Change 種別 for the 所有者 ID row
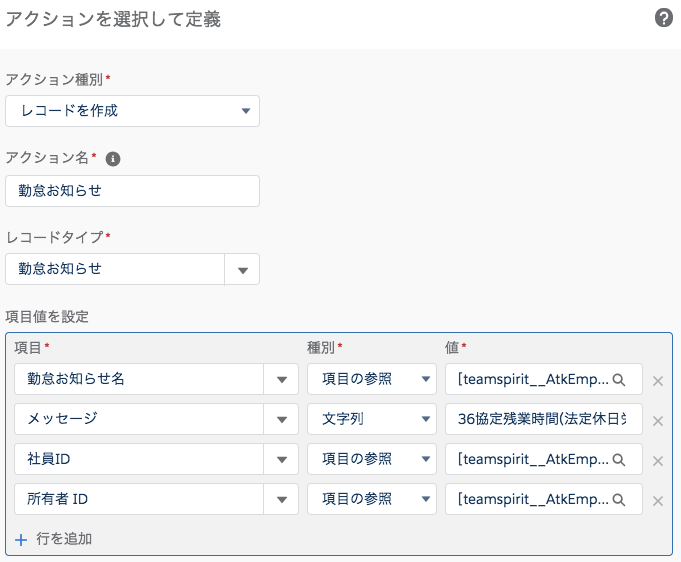The image size is (681, 562). (x=372, y=499)
